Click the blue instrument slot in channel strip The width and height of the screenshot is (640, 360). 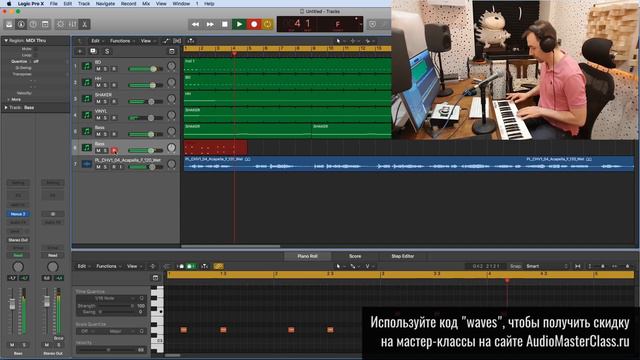click(x=18, y=214)
